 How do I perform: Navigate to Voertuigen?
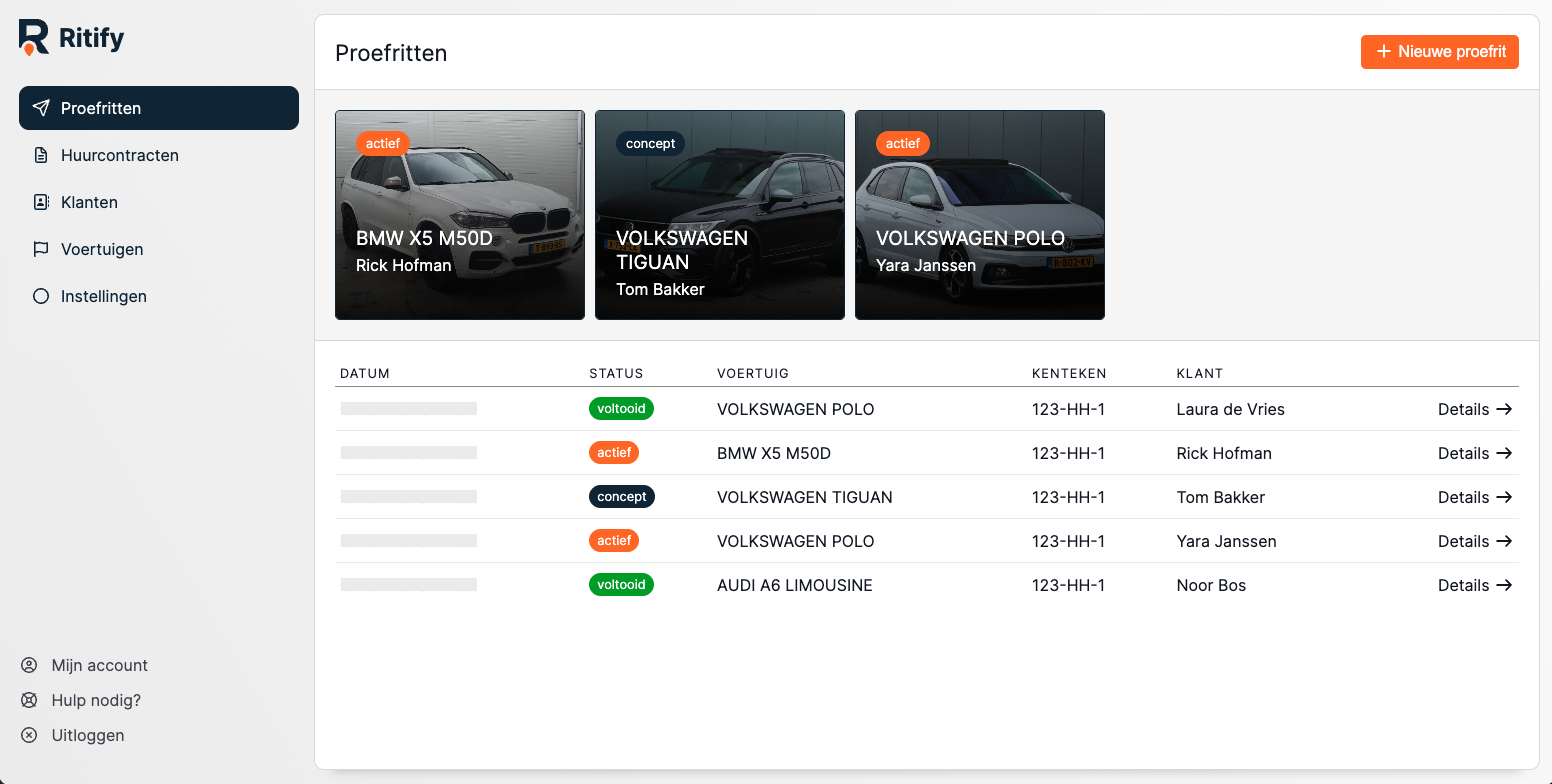pos(159,249)
